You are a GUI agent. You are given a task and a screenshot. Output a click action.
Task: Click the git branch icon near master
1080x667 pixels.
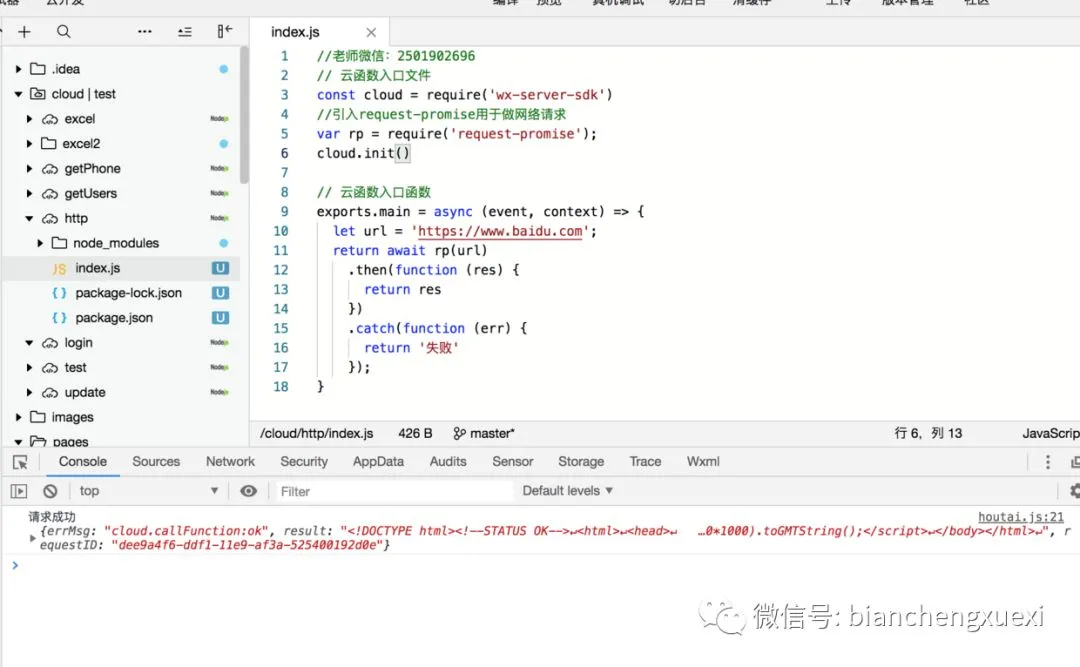coord(459,433)
